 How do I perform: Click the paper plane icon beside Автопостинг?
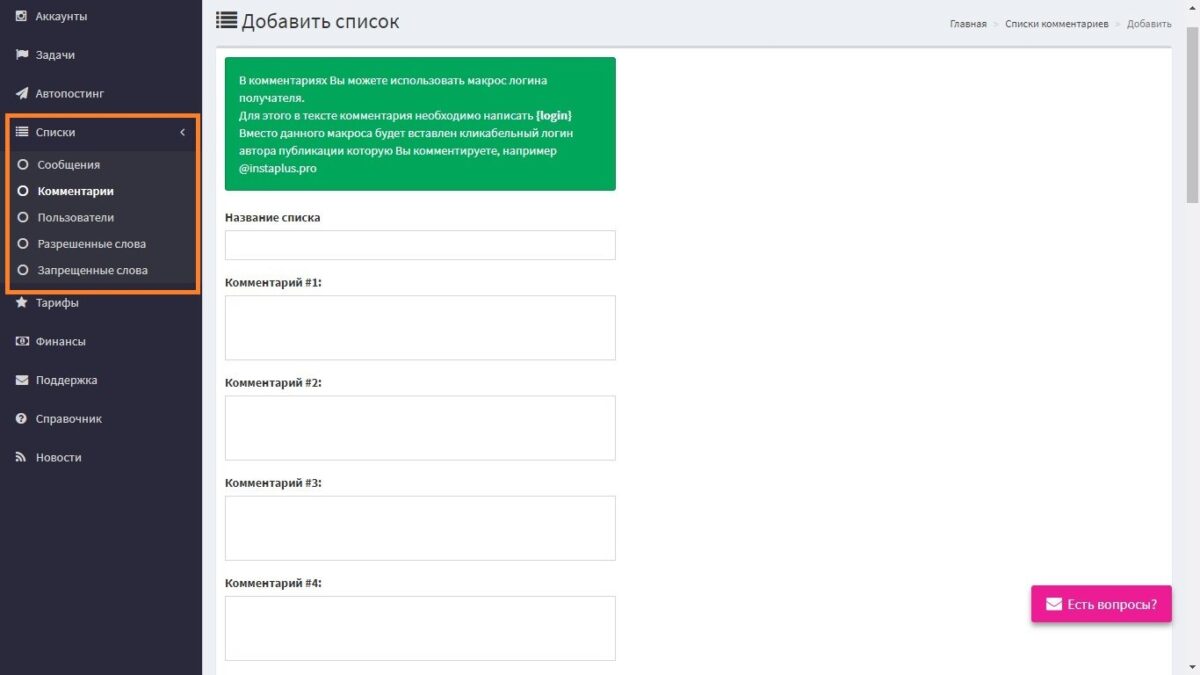pos(21,93)
